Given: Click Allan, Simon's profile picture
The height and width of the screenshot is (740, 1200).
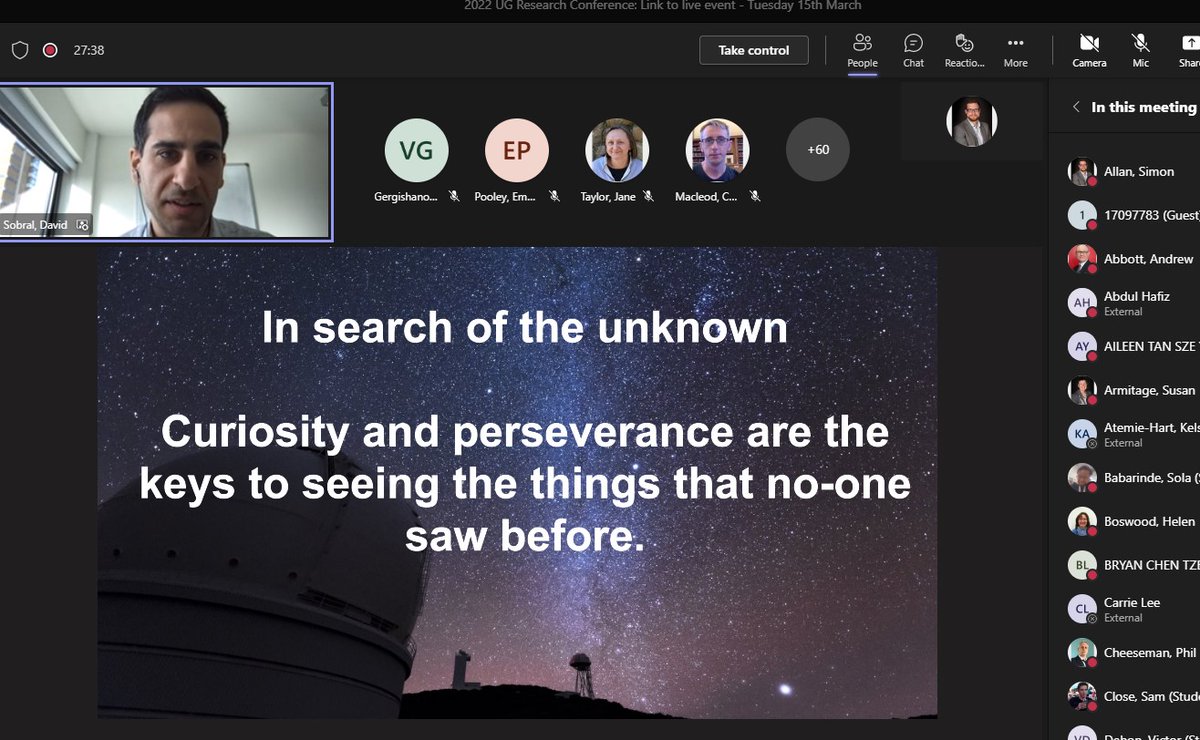Looking at the screenshot, I should tap(1082, 172).
